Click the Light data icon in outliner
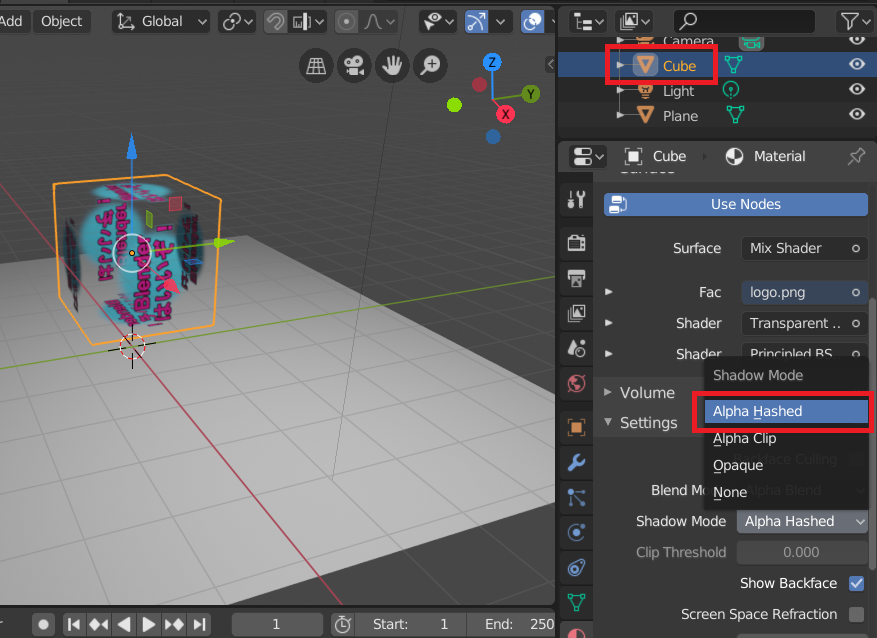Image resolution: width=877 pixels, height=638 pixels. click(731, 89)
